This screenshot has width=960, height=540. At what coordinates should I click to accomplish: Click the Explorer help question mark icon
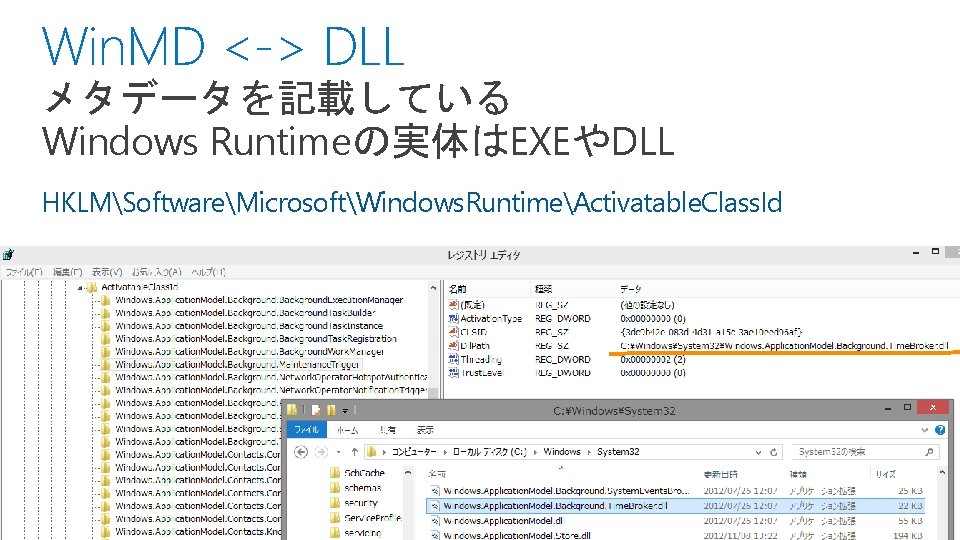point(940,430)
